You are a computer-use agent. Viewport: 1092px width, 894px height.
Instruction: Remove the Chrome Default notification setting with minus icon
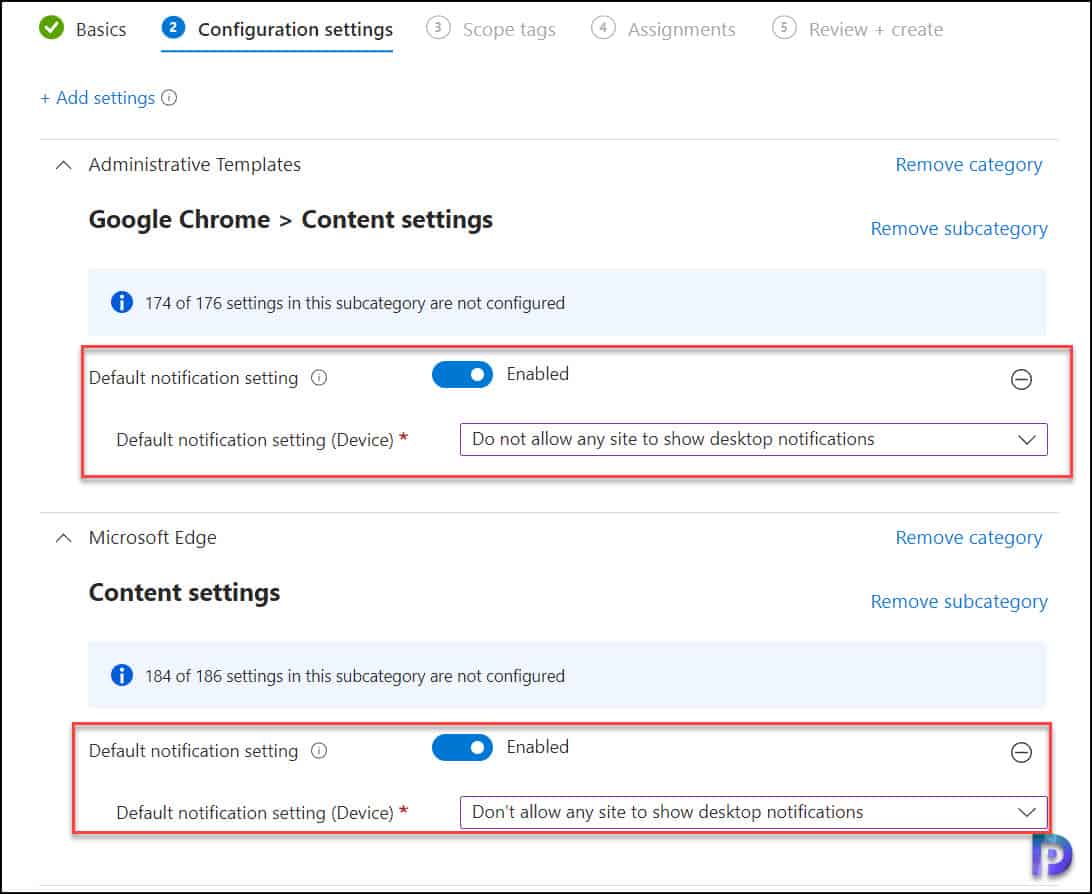click(1021, 379)
